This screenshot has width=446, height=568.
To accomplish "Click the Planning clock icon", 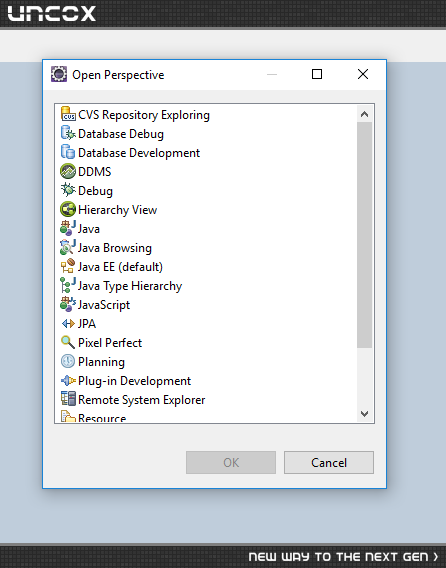I will pos(68,361).
